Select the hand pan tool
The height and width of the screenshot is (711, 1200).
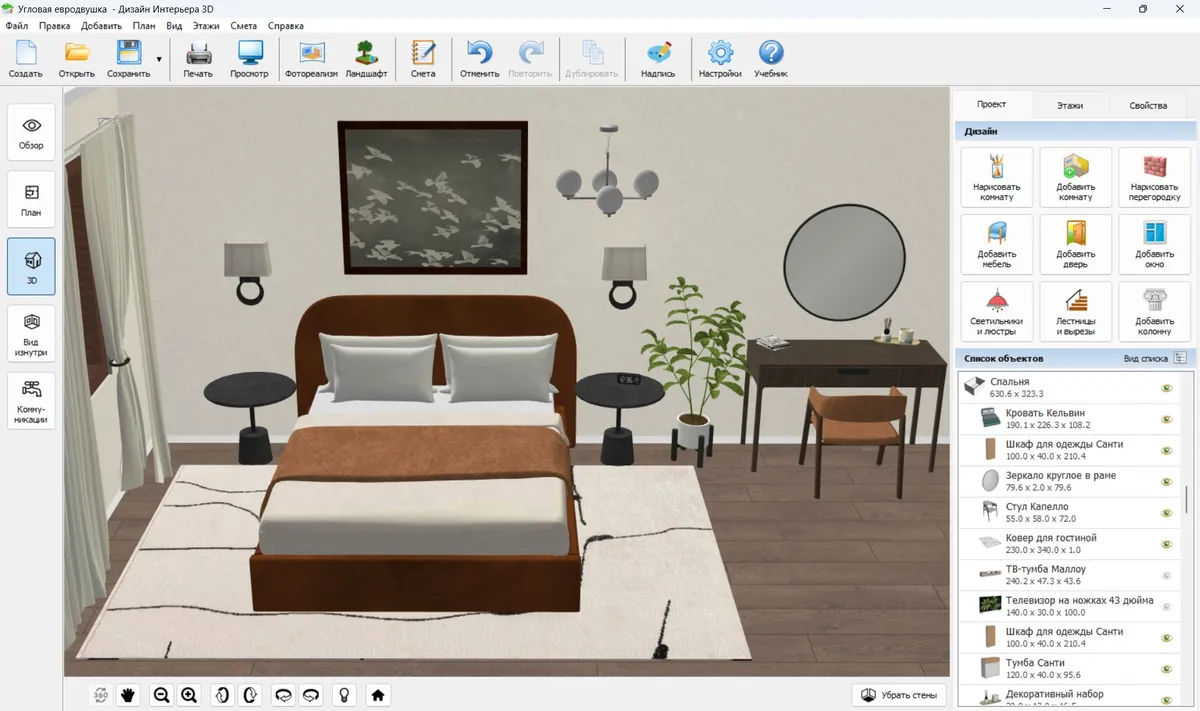[128, 694]
